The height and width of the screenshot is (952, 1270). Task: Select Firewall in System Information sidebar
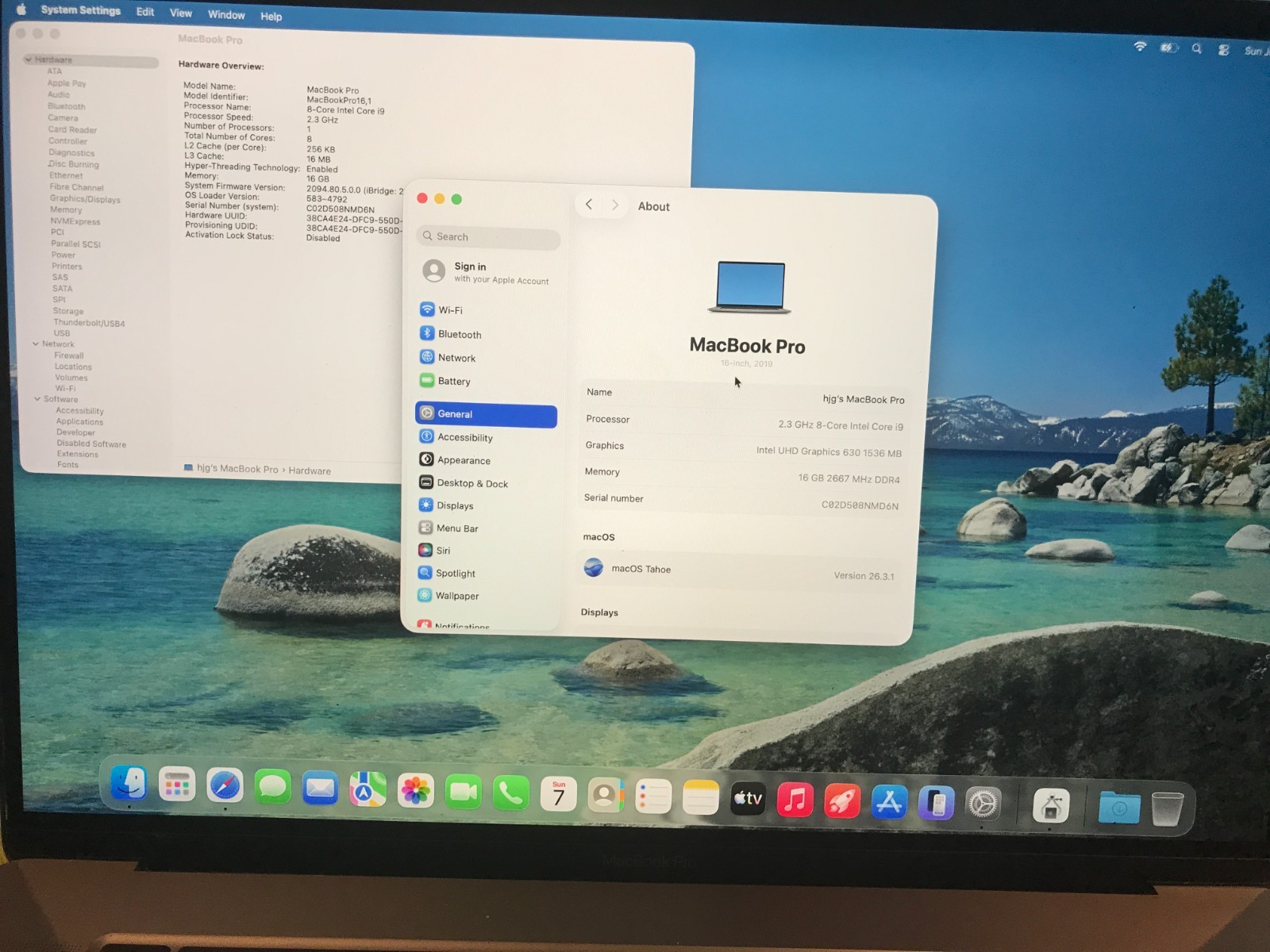(x=69, y=355)
